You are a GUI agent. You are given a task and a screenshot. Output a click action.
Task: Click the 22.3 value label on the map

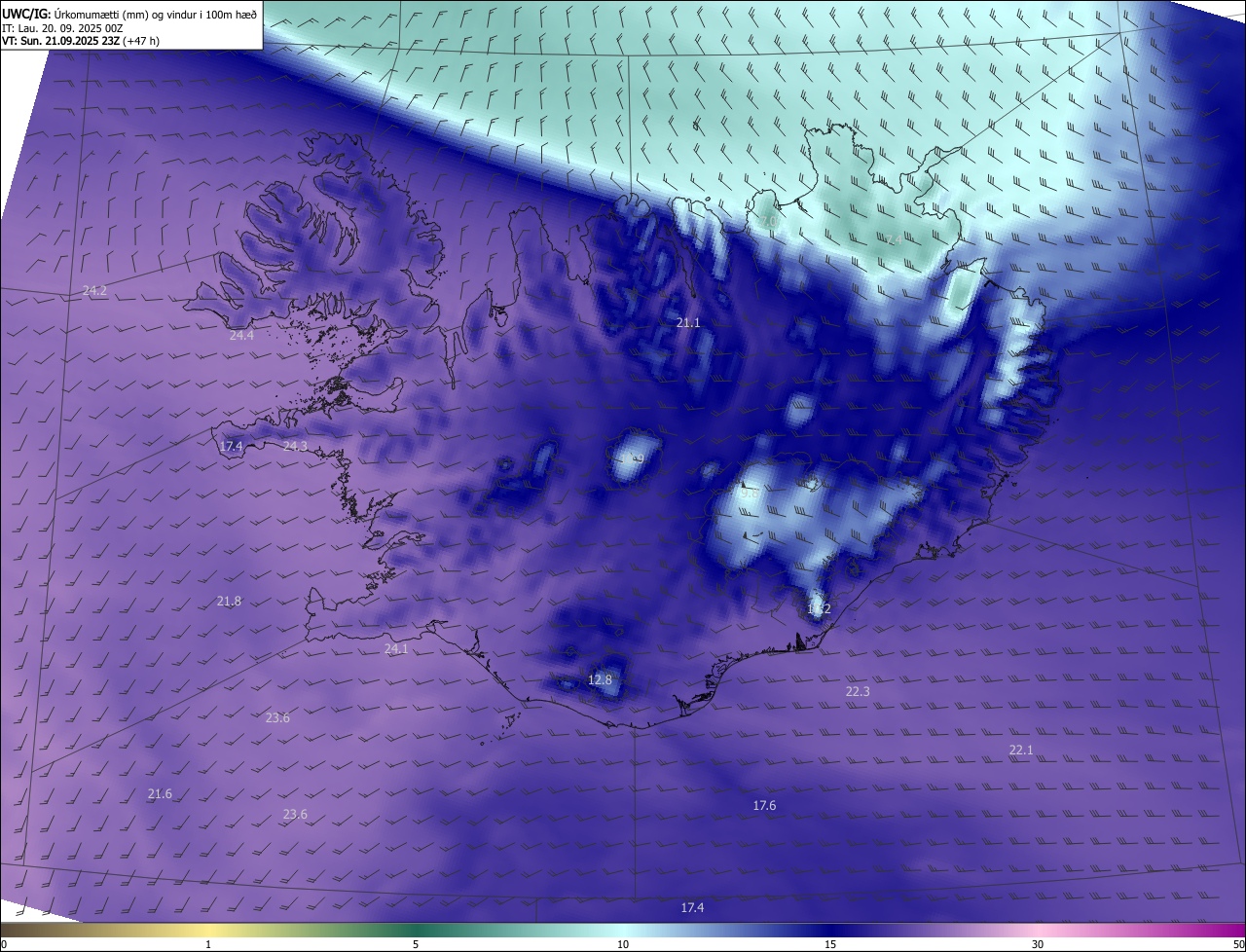pos(858,691)
